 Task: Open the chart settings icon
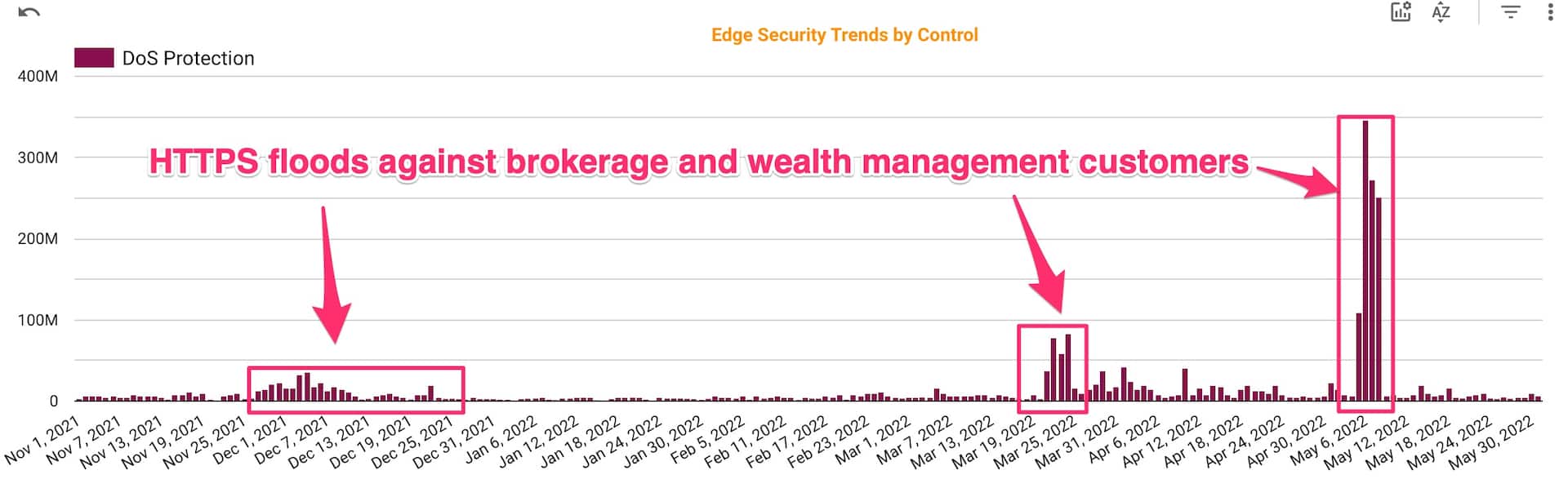point(1401,12)
